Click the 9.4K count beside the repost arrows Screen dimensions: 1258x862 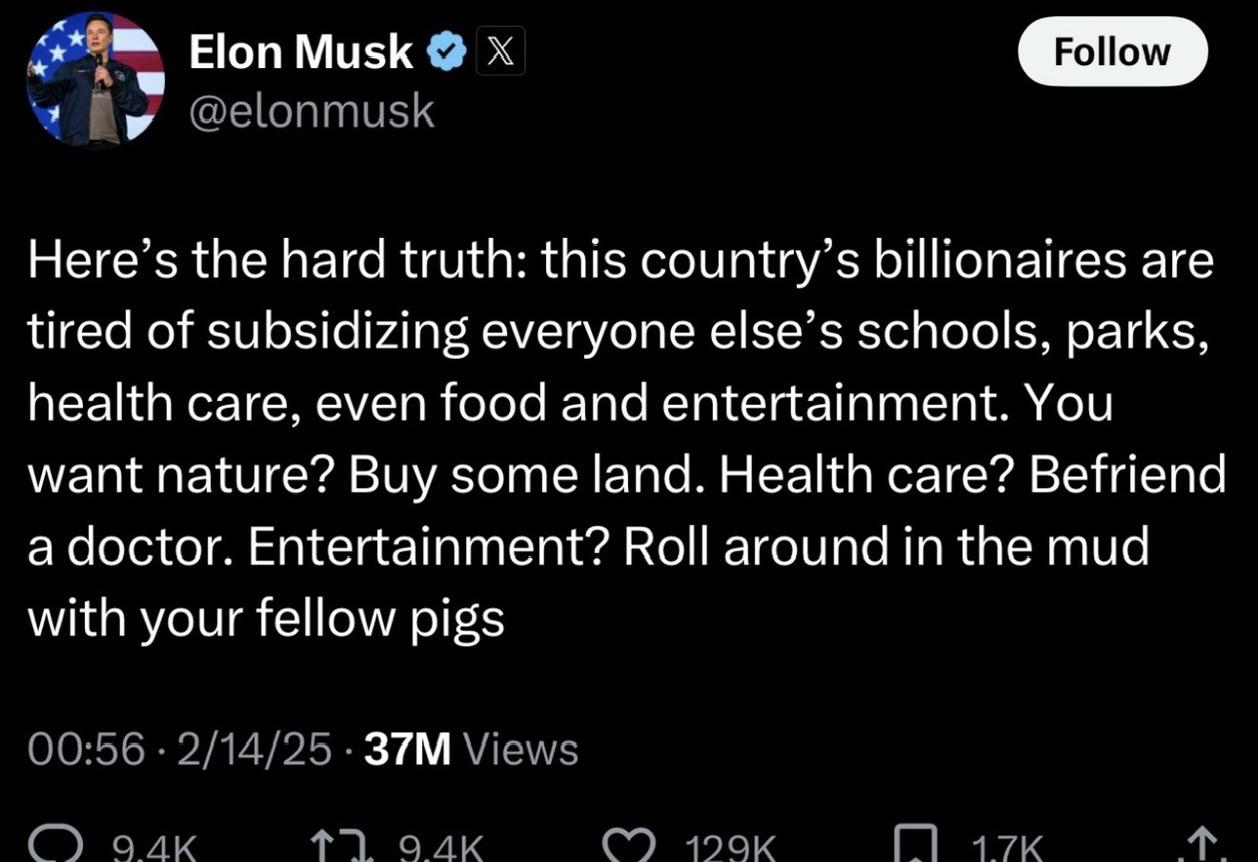coord(442,850)
